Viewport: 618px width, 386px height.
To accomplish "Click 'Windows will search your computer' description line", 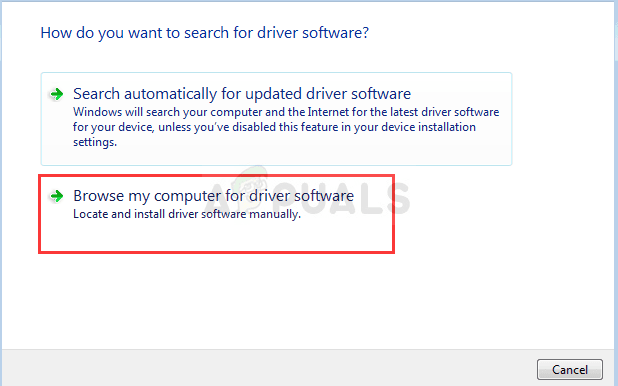I will pyautogui.click(x=286, y=112).
